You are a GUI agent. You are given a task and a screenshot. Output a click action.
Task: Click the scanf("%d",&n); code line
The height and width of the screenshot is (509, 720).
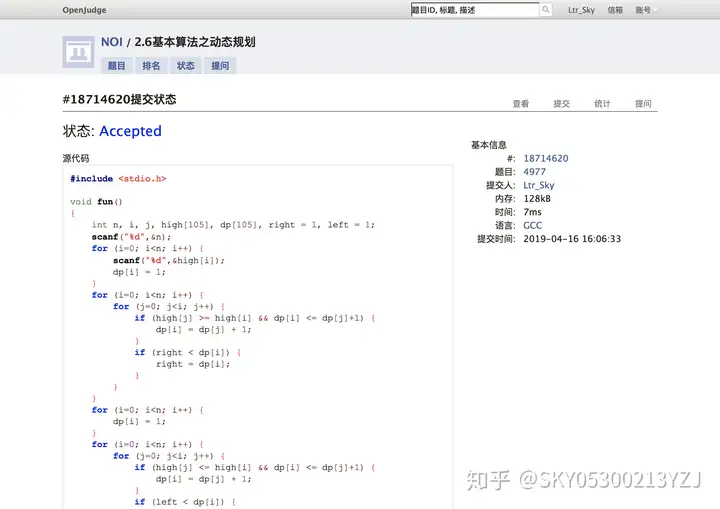click(x=131, y=237)
